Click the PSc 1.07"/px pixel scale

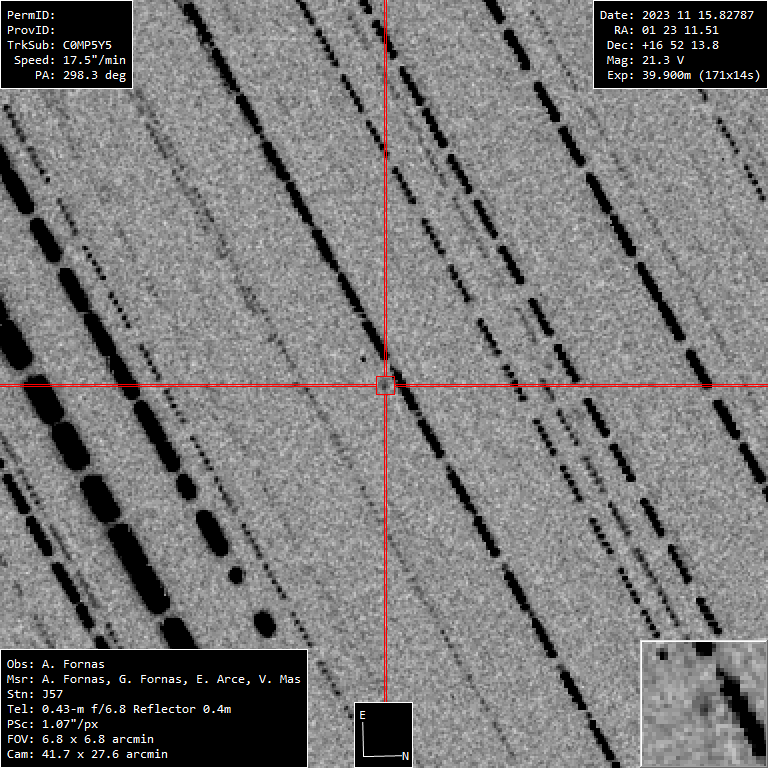(55, 724)
